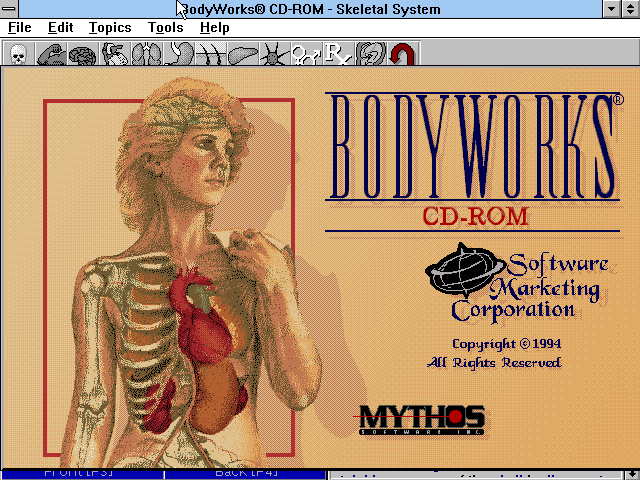Open the Muscular System flexed arm icon
This screenshot has height=480, width=640.
(x=51, y=54)
